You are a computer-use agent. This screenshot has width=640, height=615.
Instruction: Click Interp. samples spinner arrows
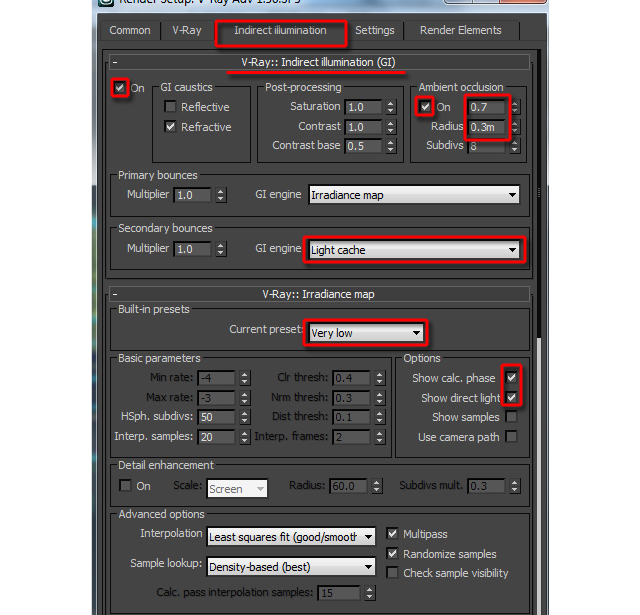(x=244, y=437)
